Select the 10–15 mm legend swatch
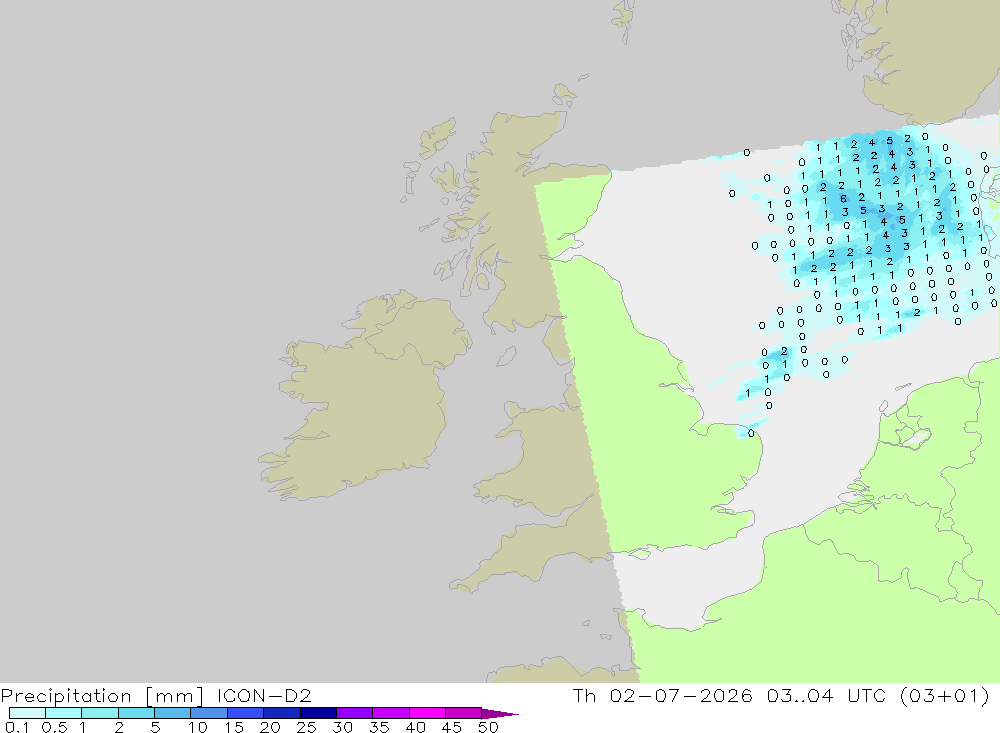The width and height of the screenshot is (1000, 733). 209,713
